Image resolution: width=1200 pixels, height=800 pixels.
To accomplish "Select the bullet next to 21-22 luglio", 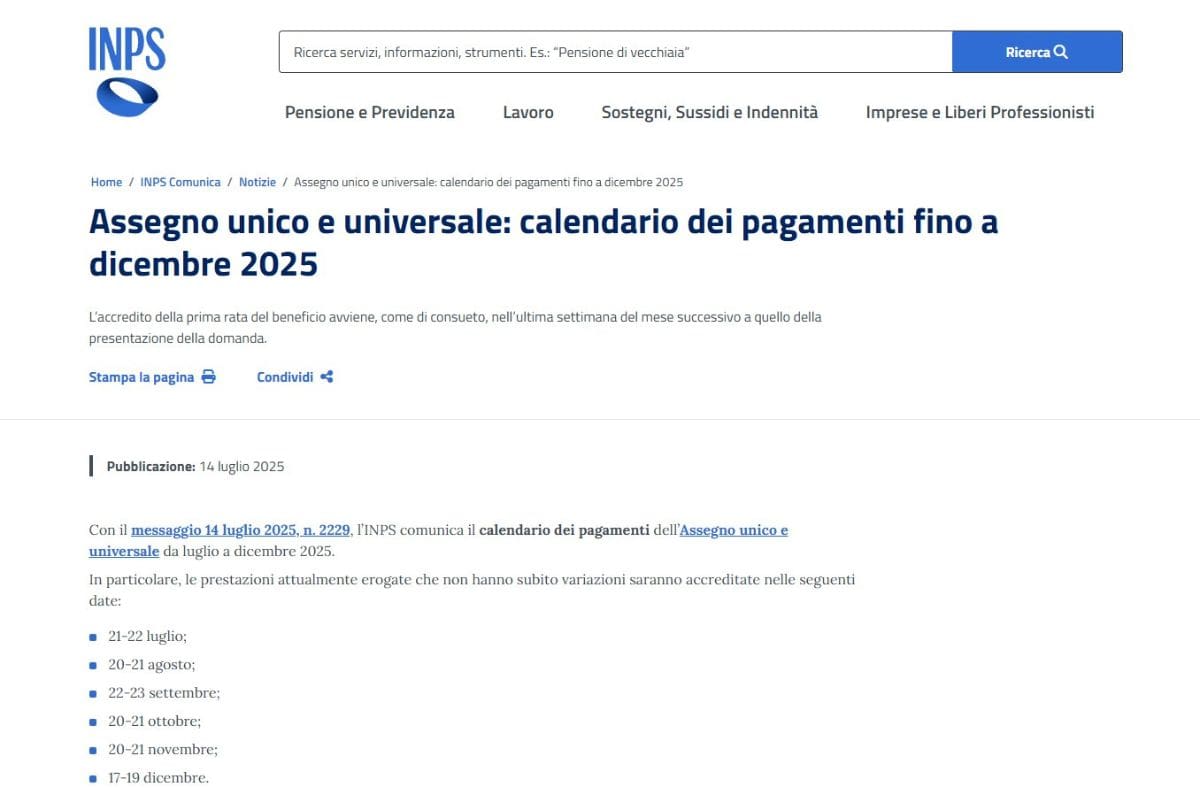I will point(95,637).
